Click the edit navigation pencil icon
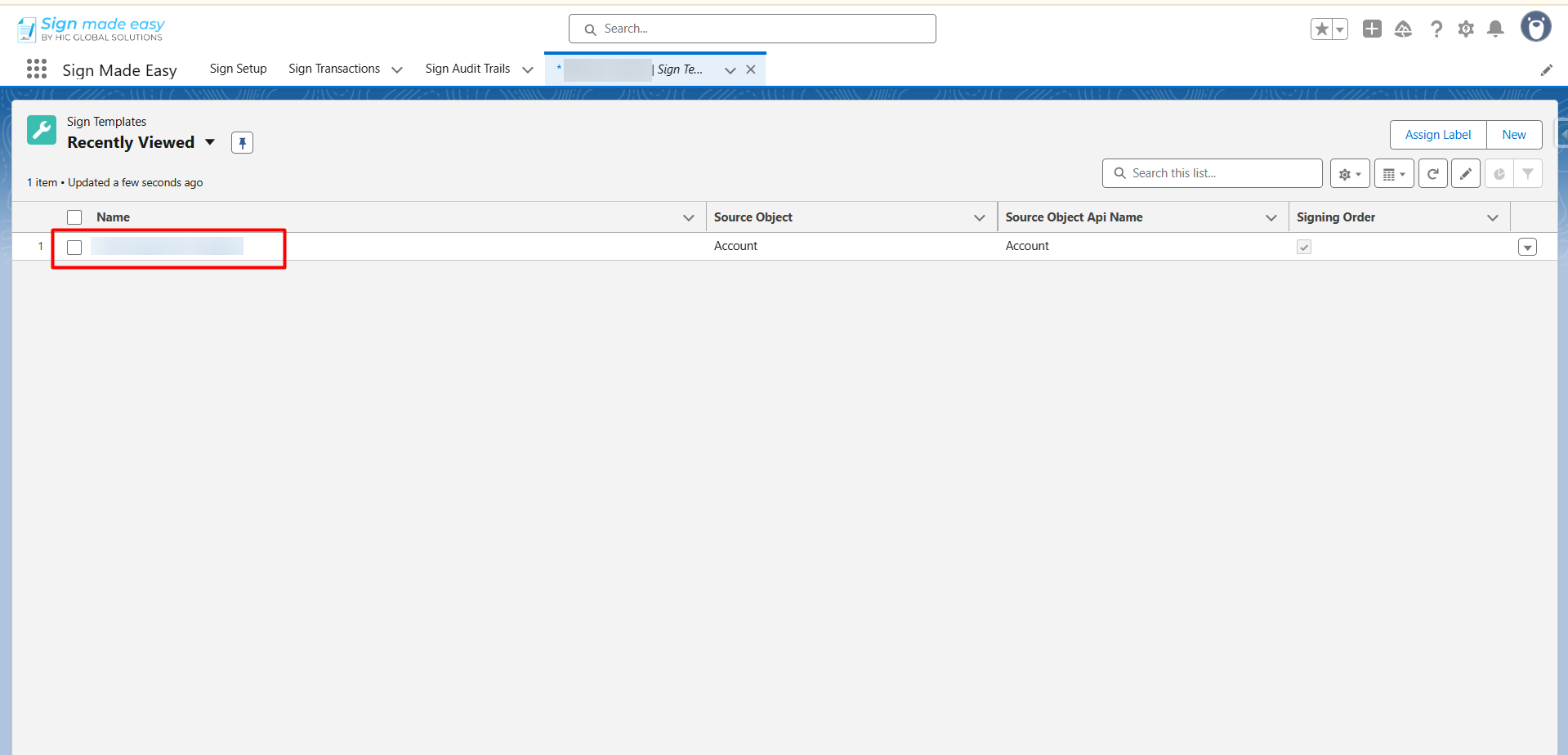This screenshot has width=1568, height=755. [1546, 70]
